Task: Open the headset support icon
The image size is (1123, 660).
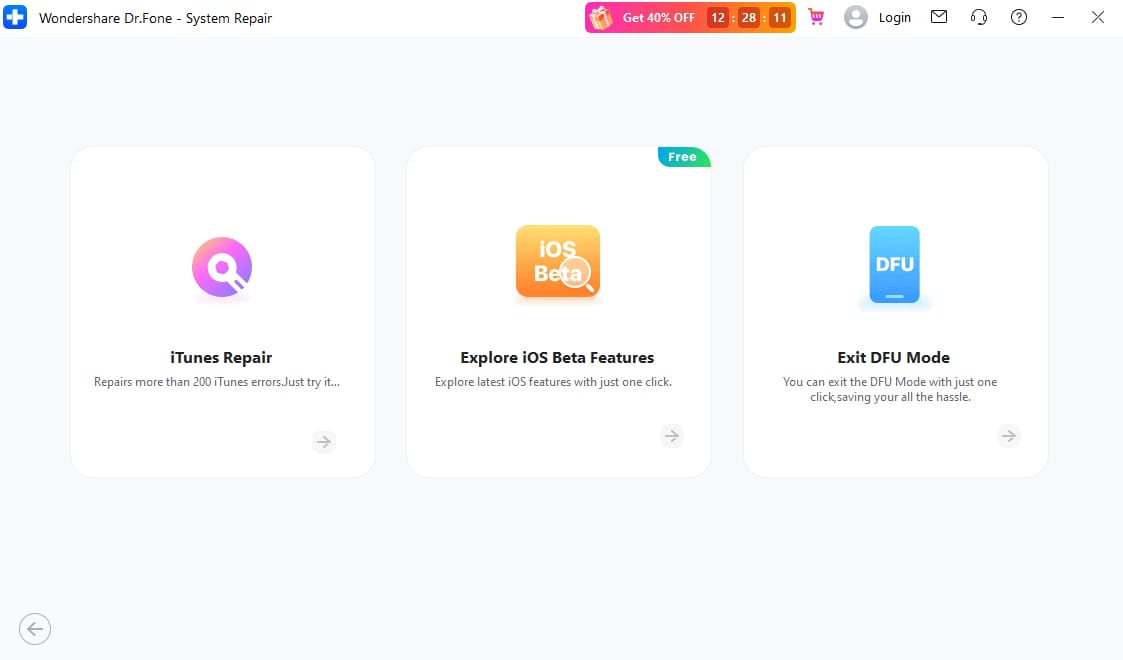Action: pos(979,17)
